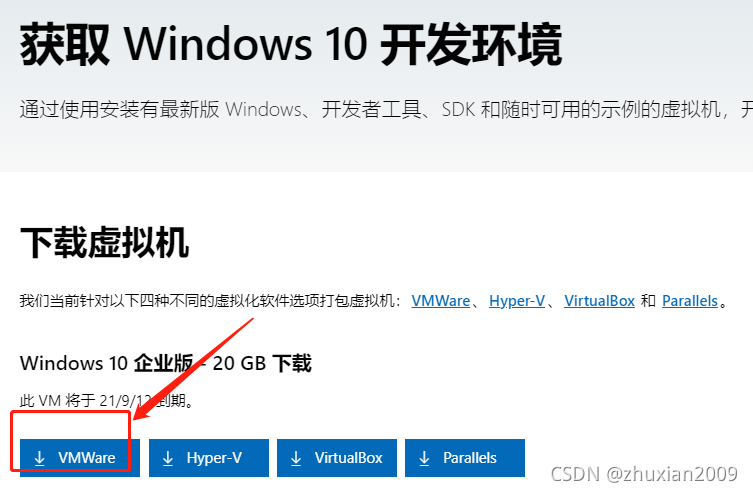Click the download arrow icon on Hyper-V button
The image size is (753, 492).
tap(168, 458)
